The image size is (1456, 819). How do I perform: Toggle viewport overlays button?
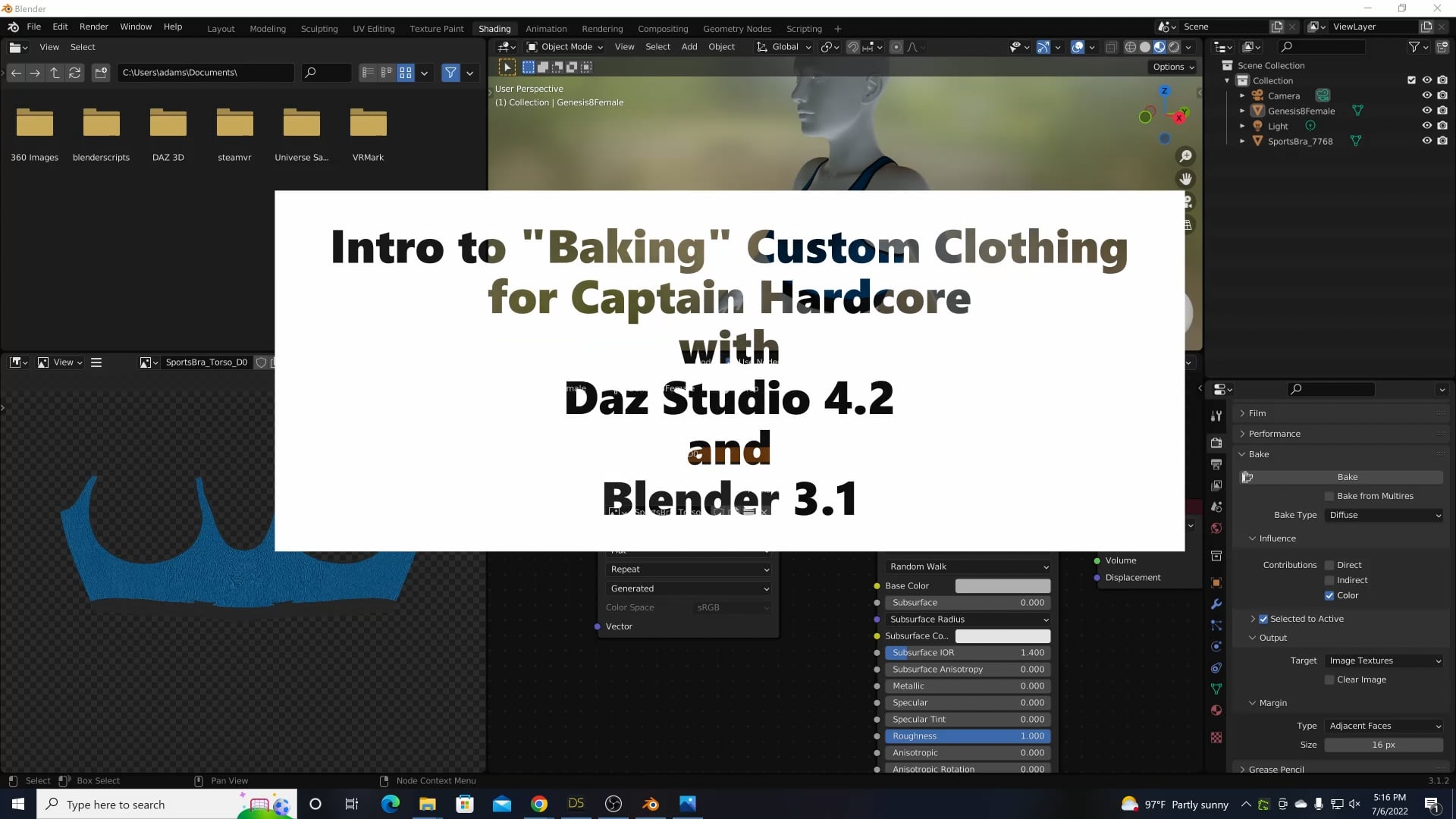(1078, 47)
